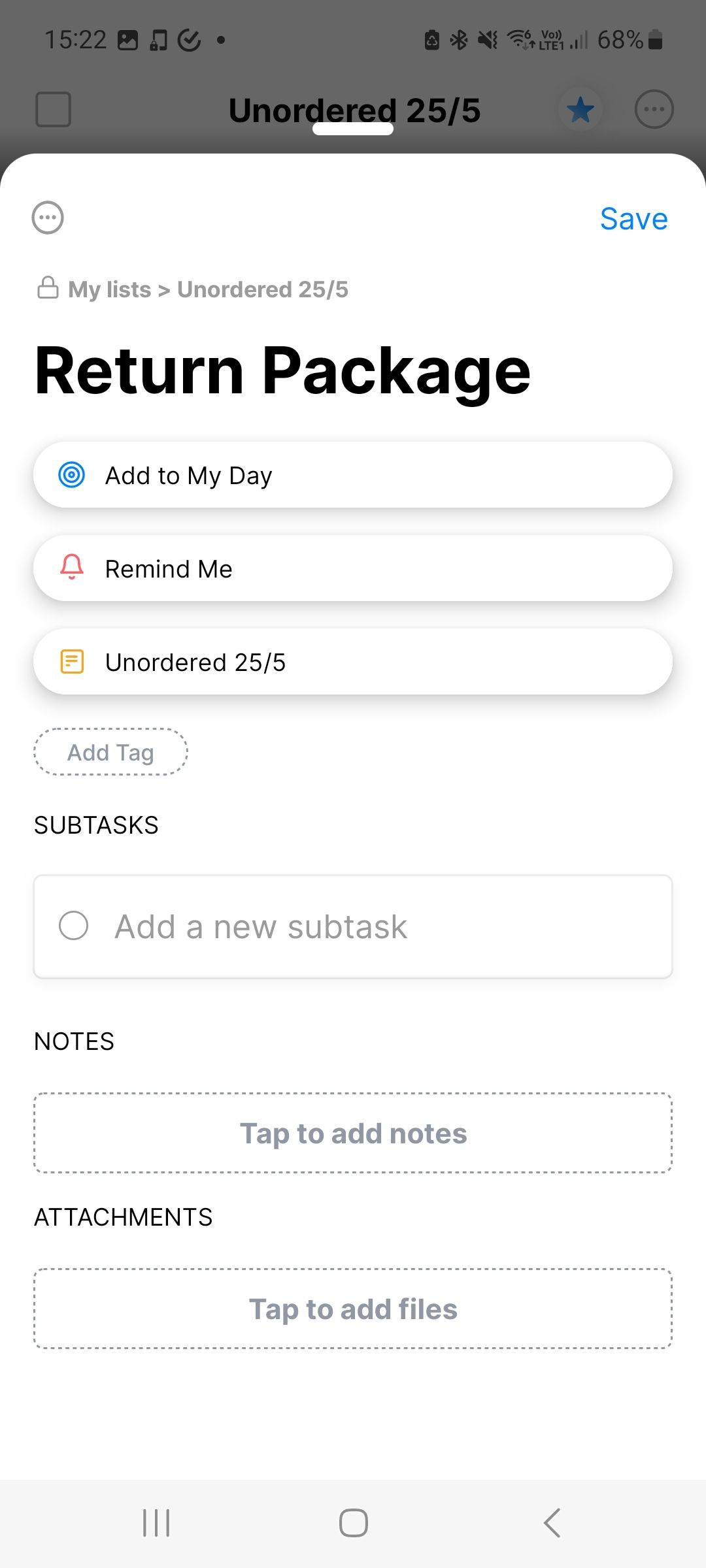The width and height of the screenshot is (706, 1568).
Task: Open Android recent apps button
Action: [x=156, y=1523]
